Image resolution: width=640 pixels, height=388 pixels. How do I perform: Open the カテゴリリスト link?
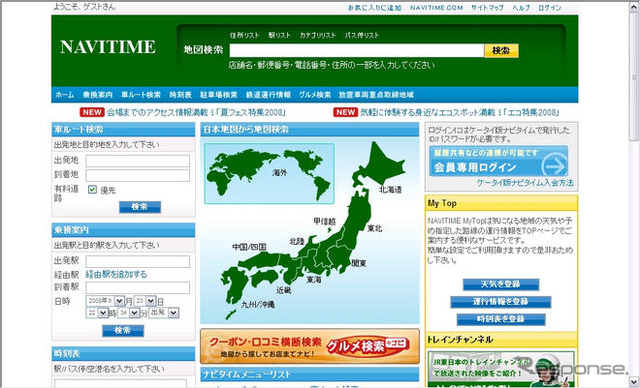coord(318,35)
